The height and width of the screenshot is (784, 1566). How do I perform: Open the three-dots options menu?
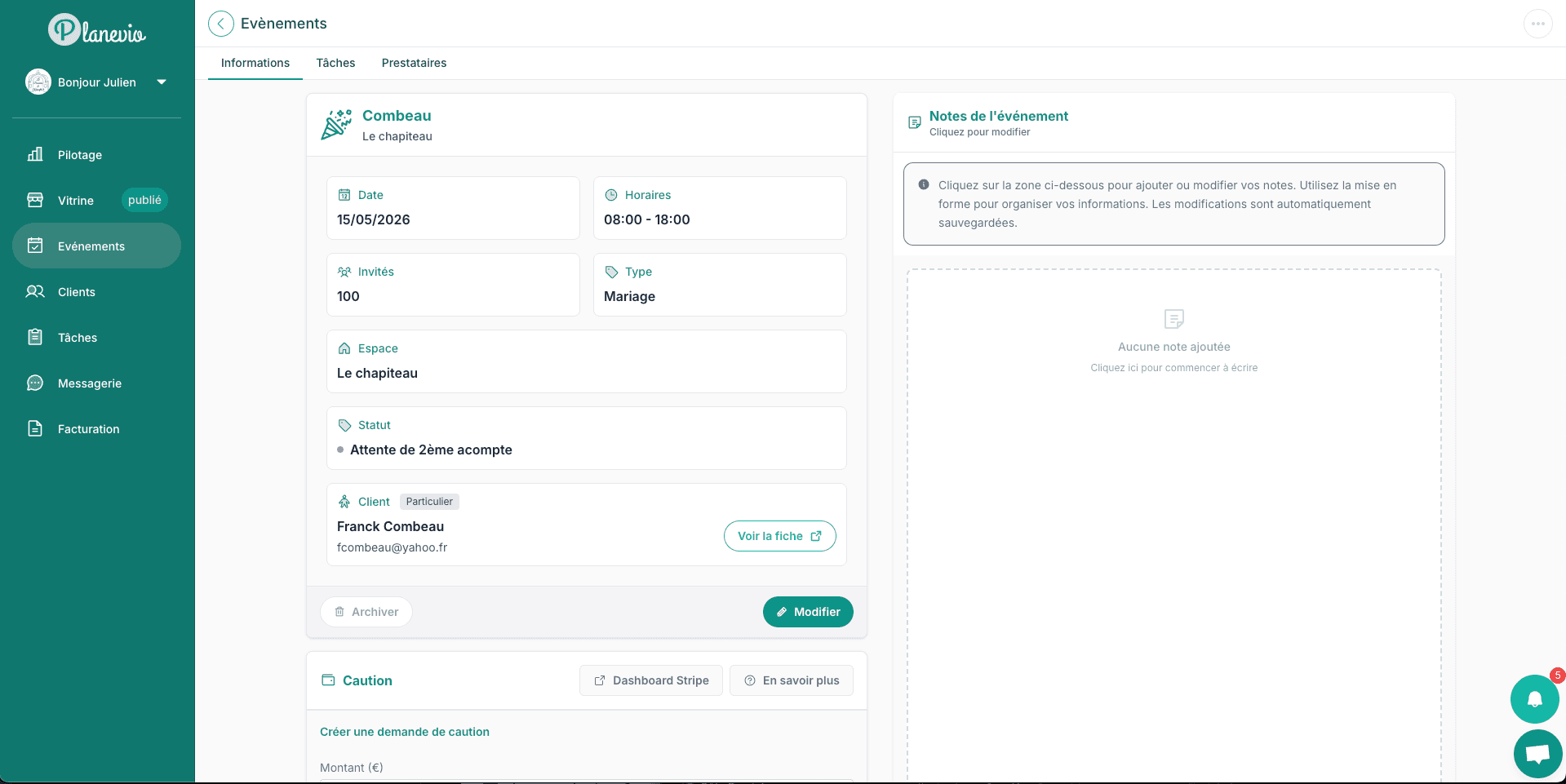(1537, 24)
